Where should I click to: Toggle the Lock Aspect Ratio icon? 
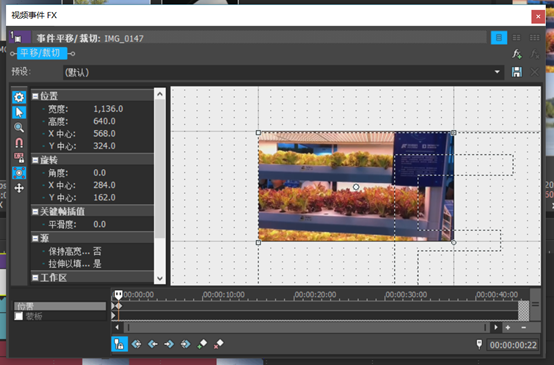(19, 158)
